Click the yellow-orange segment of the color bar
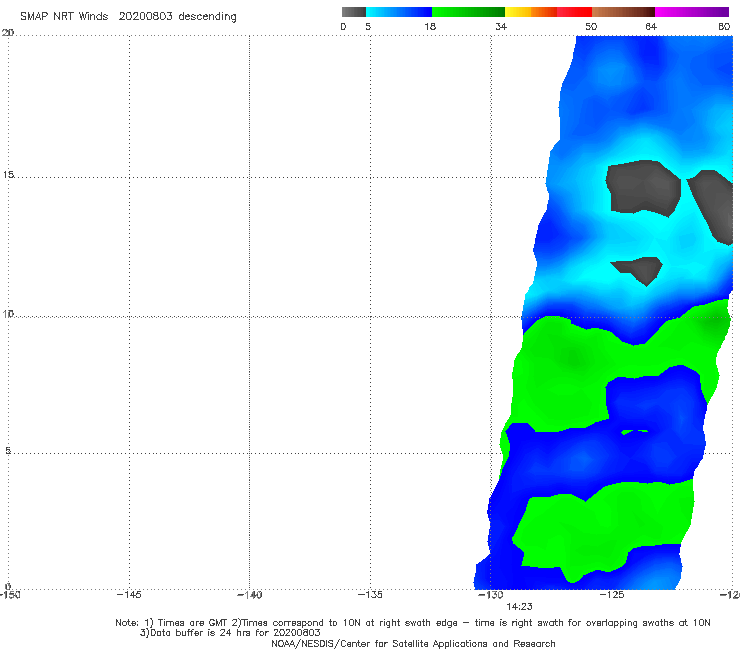 531,12
